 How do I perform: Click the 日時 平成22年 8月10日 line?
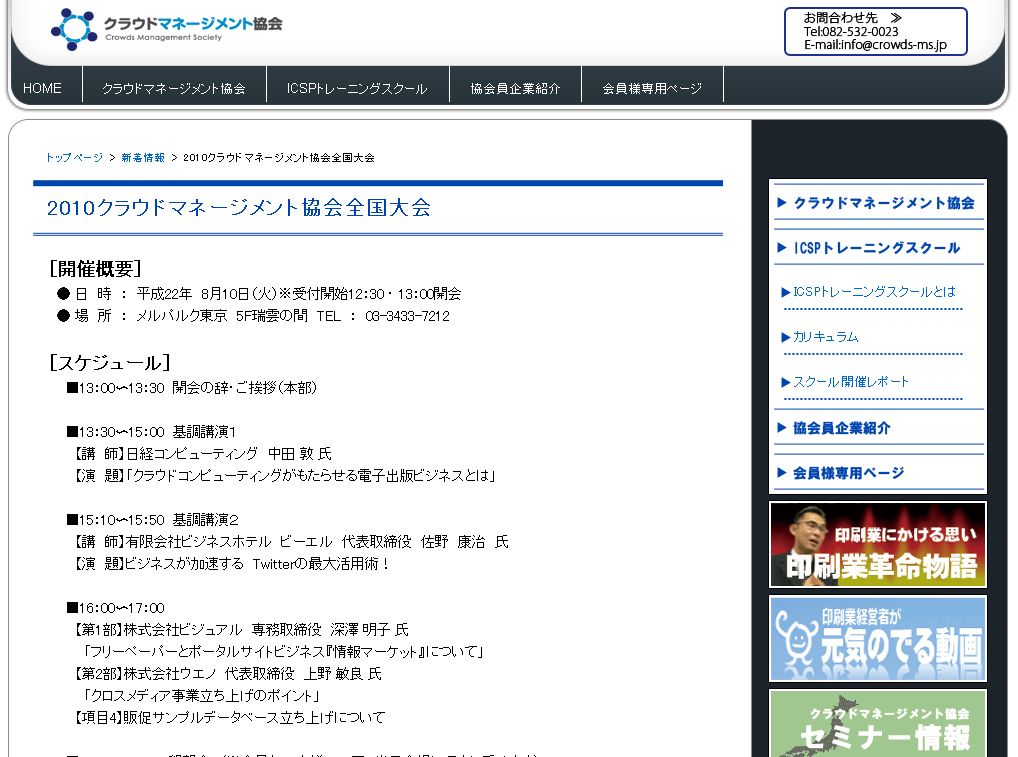pos(259,293)
